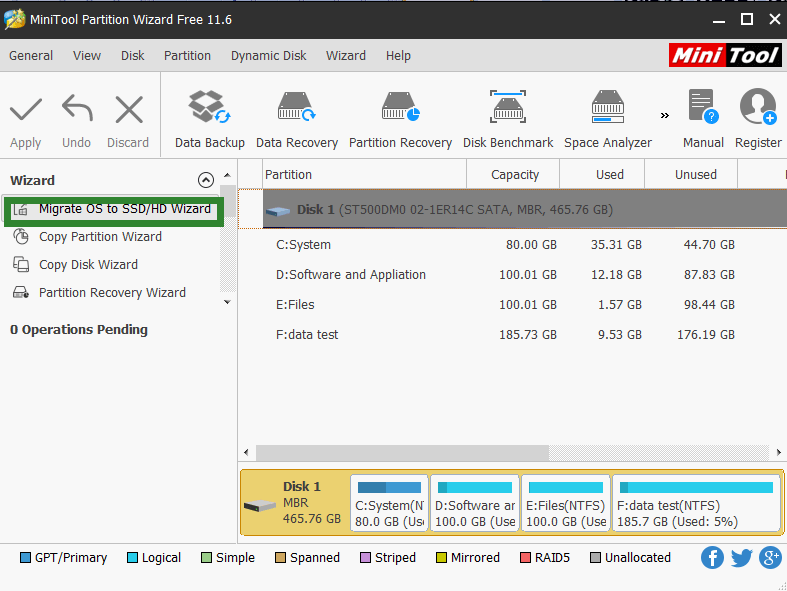The width and height of the screenshot is (787, 591).
Task: Click the horizontal scroll right arrow
Action: pyautogui.click(x=778, y=452)
